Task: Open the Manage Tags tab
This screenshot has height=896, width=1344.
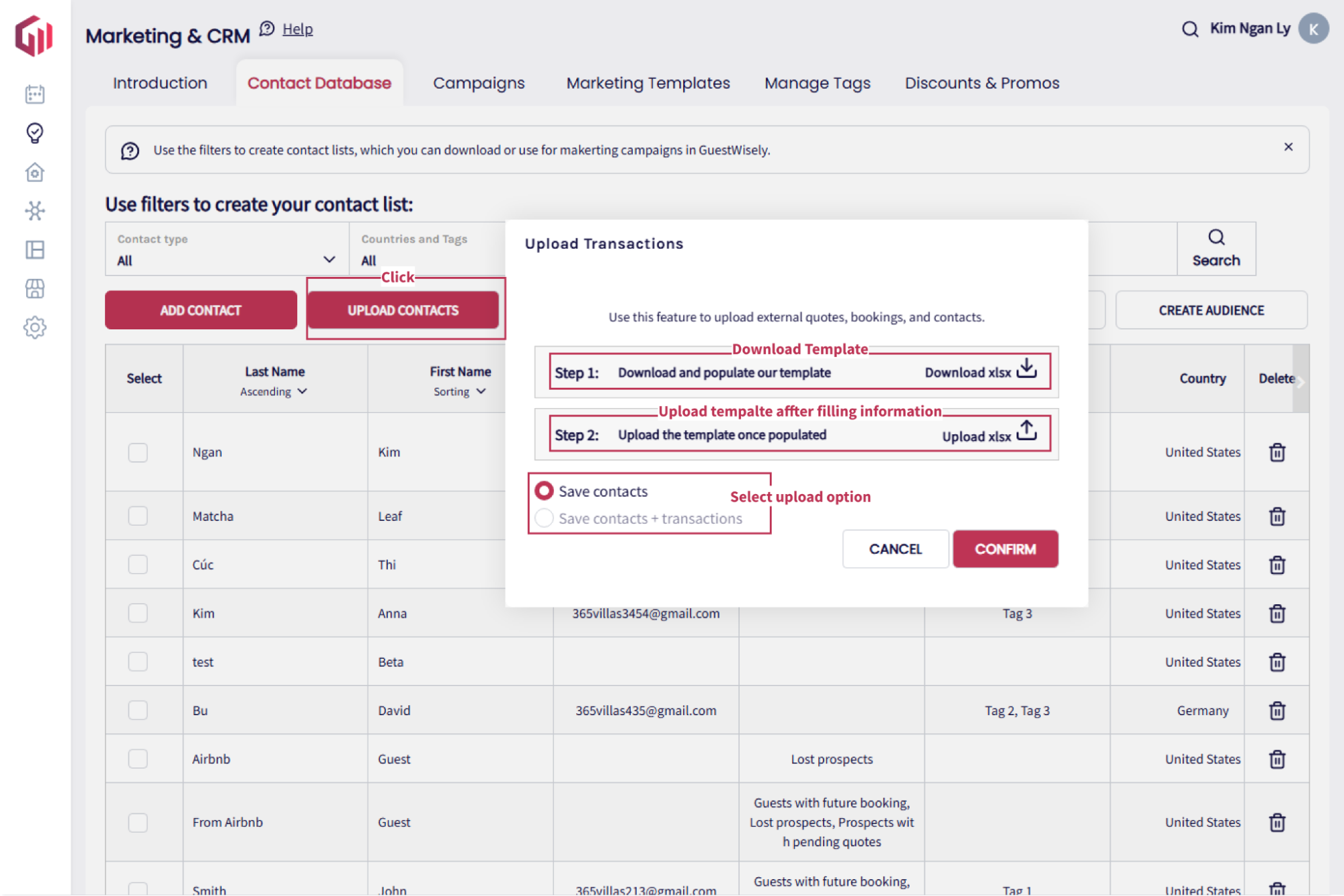Action: (817, 83)
